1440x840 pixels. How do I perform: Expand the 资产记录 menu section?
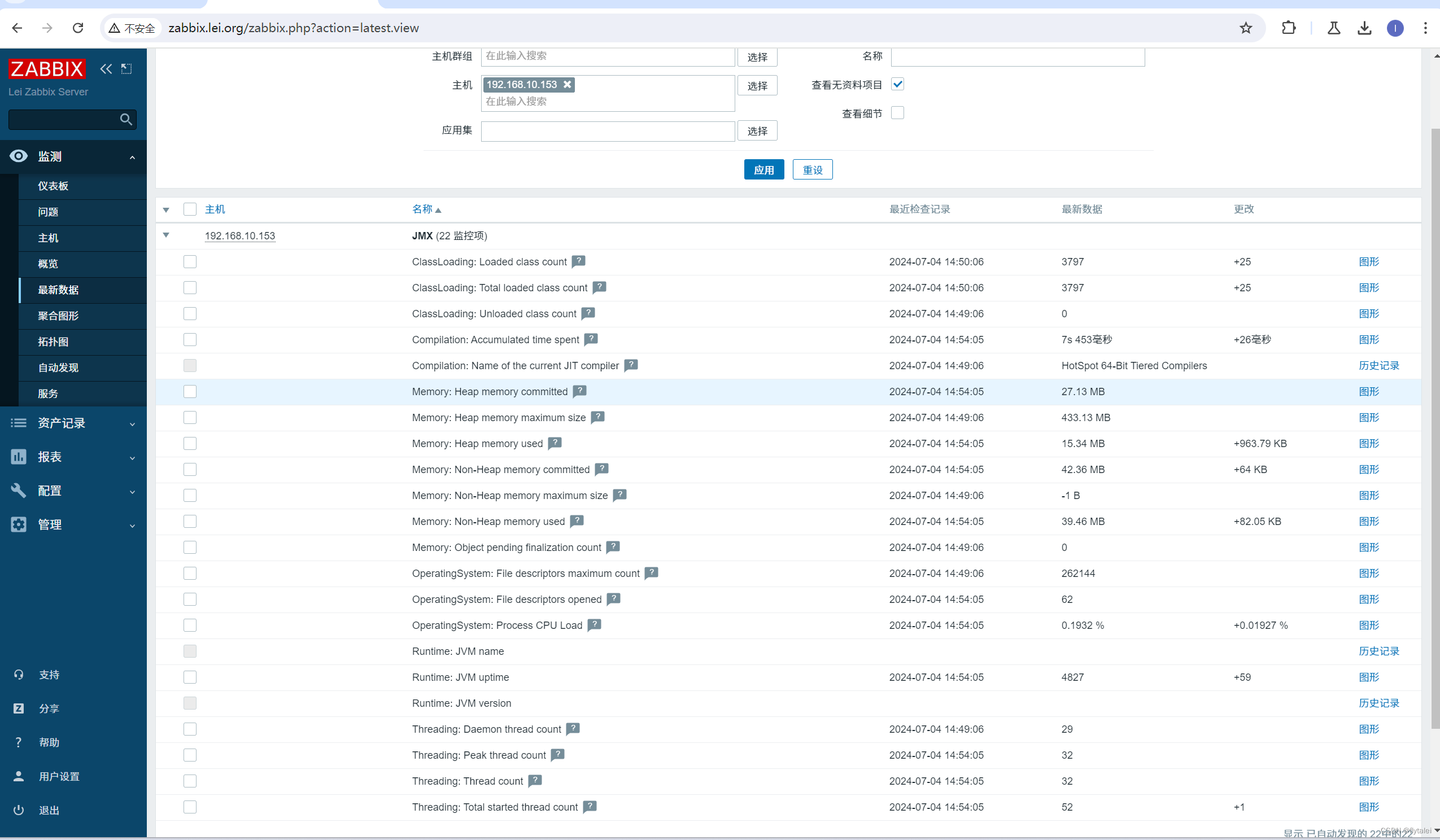click(x=73, y=423)
